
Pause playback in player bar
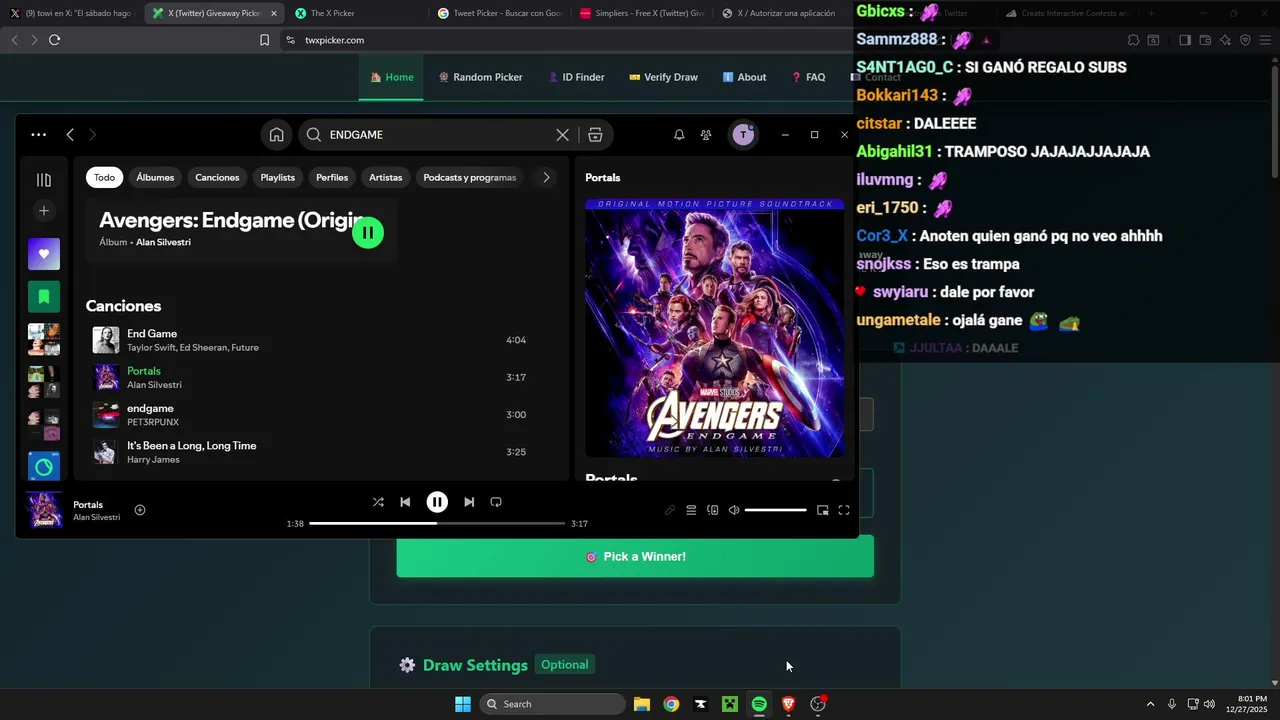437,502
